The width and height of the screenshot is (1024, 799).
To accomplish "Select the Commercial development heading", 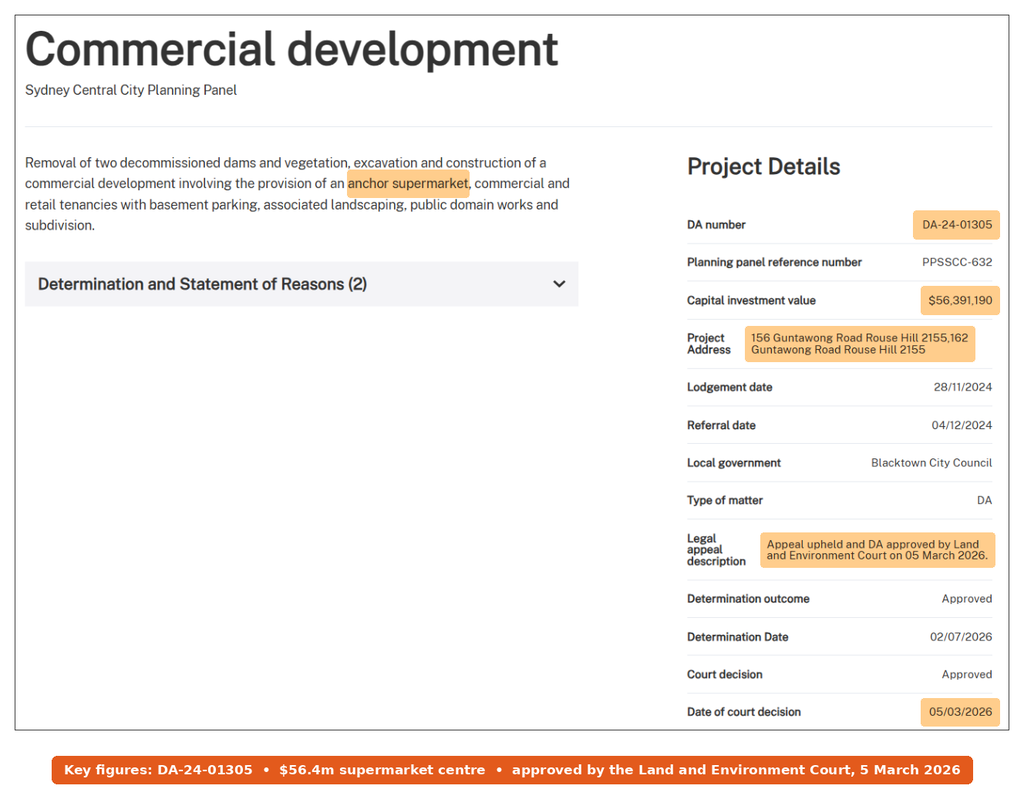I will click(291, 50).
